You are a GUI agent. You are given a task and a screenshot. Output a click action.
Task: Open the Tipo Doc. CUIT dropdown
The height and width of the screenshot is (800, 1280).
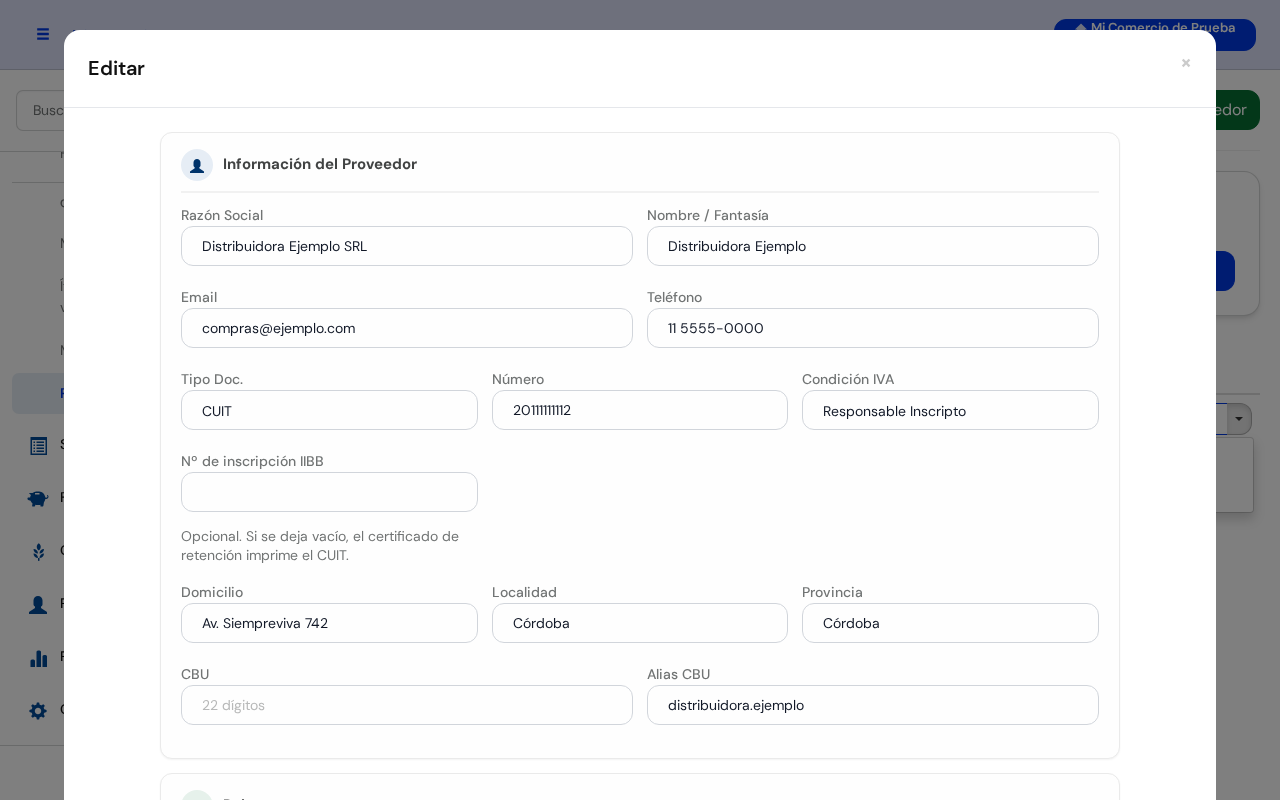[329, 410]
